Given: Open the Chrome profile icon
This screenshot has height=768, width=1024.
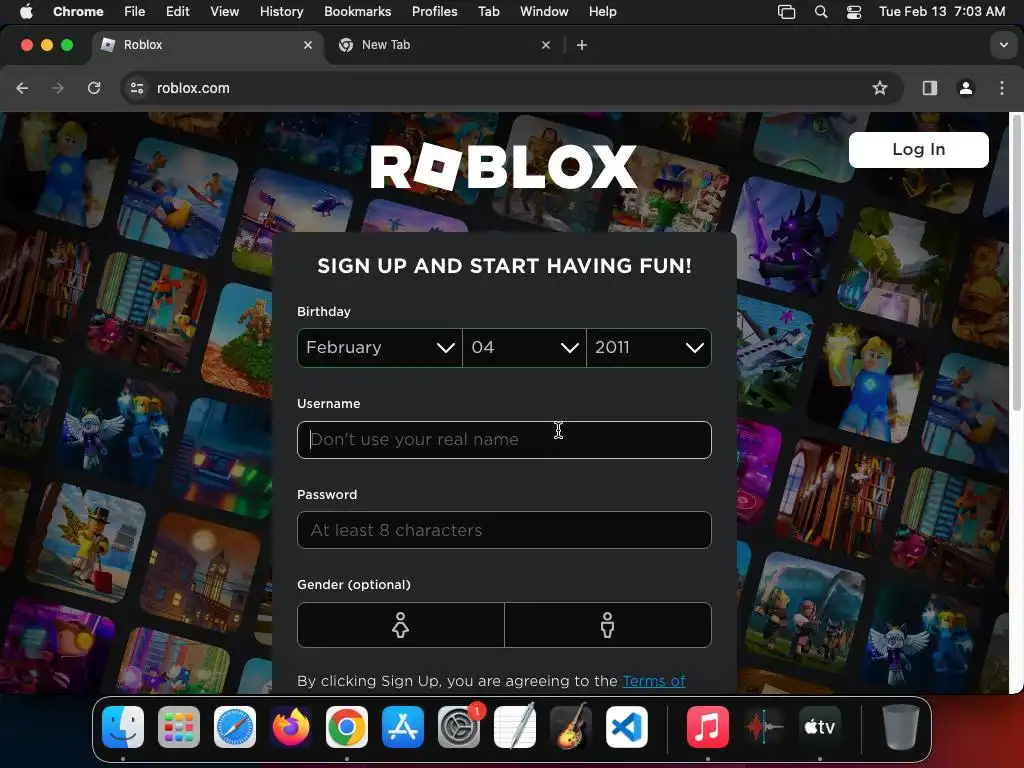Looking at the screenshot, I should [965, 88].
